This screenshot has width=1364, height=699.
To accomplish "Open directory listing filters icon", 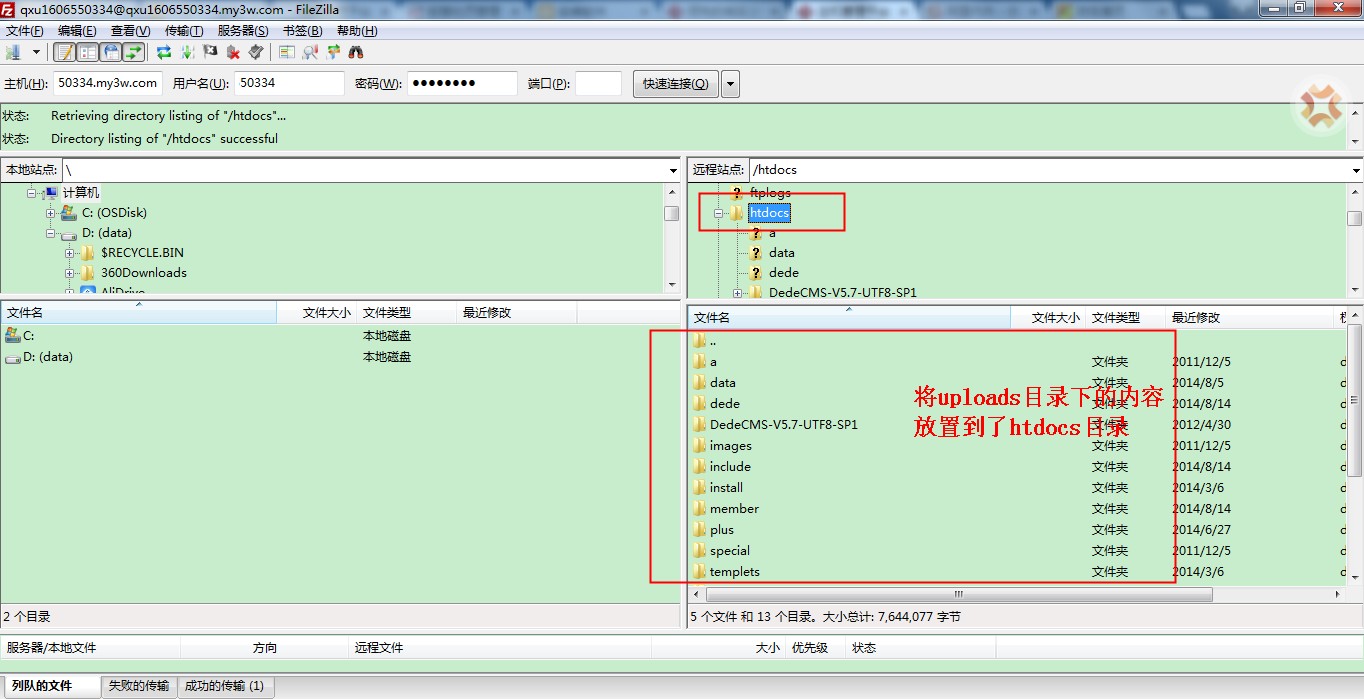I will tap(287, 52).
